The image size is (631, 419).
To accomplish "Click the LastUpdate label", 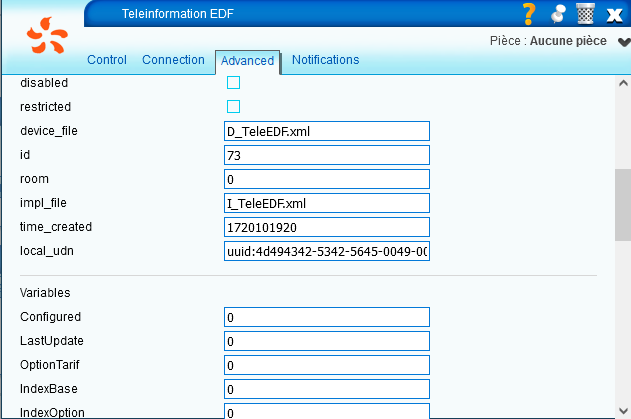I will [52, 341].
